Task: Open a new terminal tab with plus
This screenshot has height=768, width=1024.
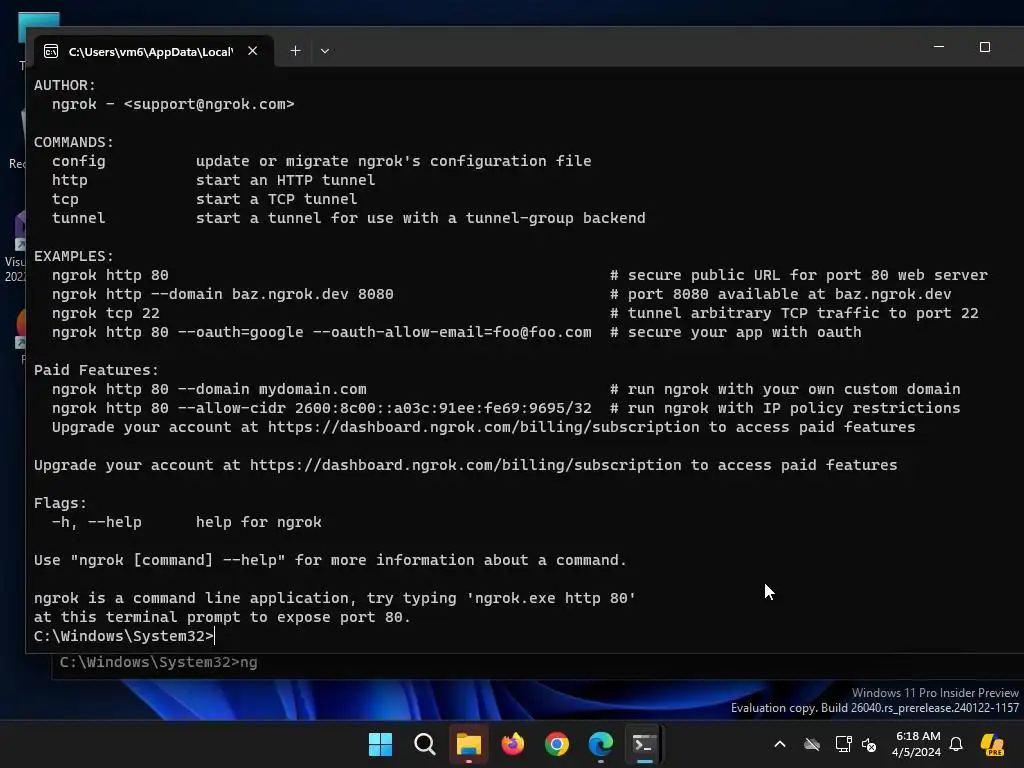Action: (295, 51)
